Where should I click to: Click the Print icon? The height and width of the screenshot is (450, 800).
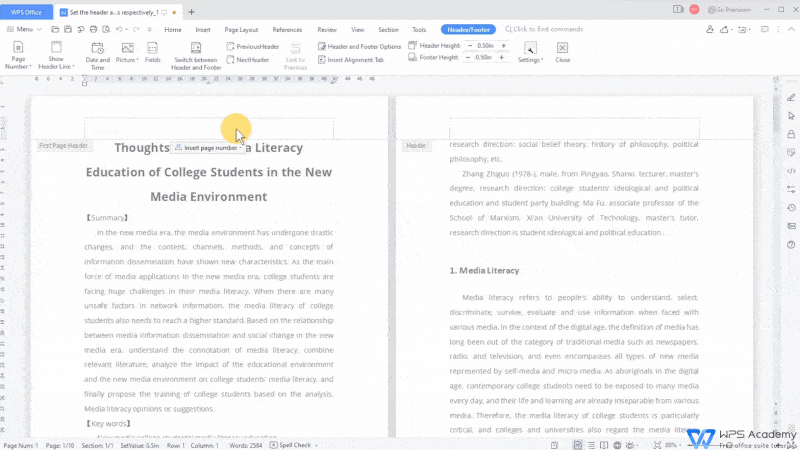tap(93, 30)
